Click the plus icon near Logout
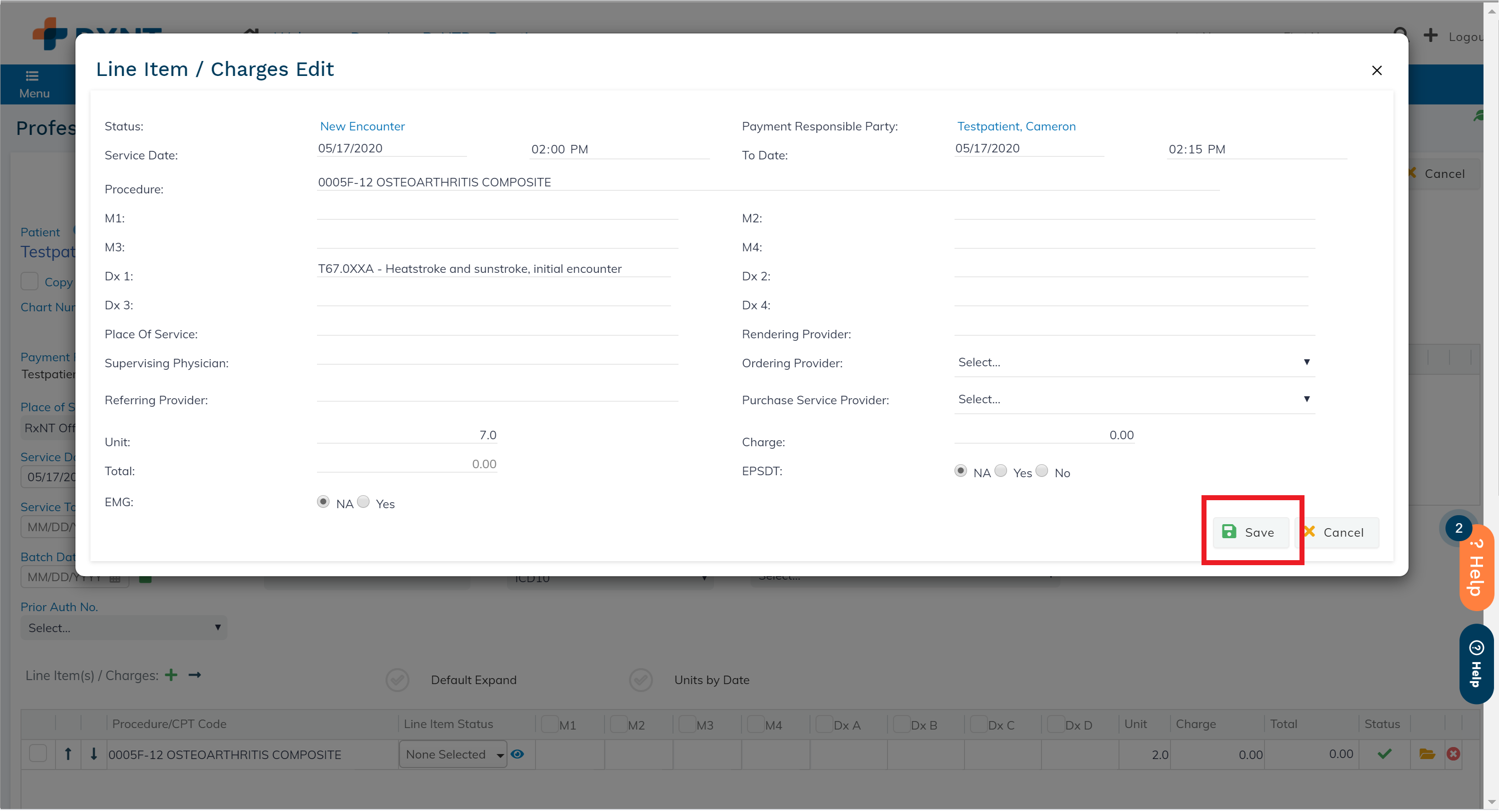The height and width of the screenshot is (812, 1499). point(1430,35)
